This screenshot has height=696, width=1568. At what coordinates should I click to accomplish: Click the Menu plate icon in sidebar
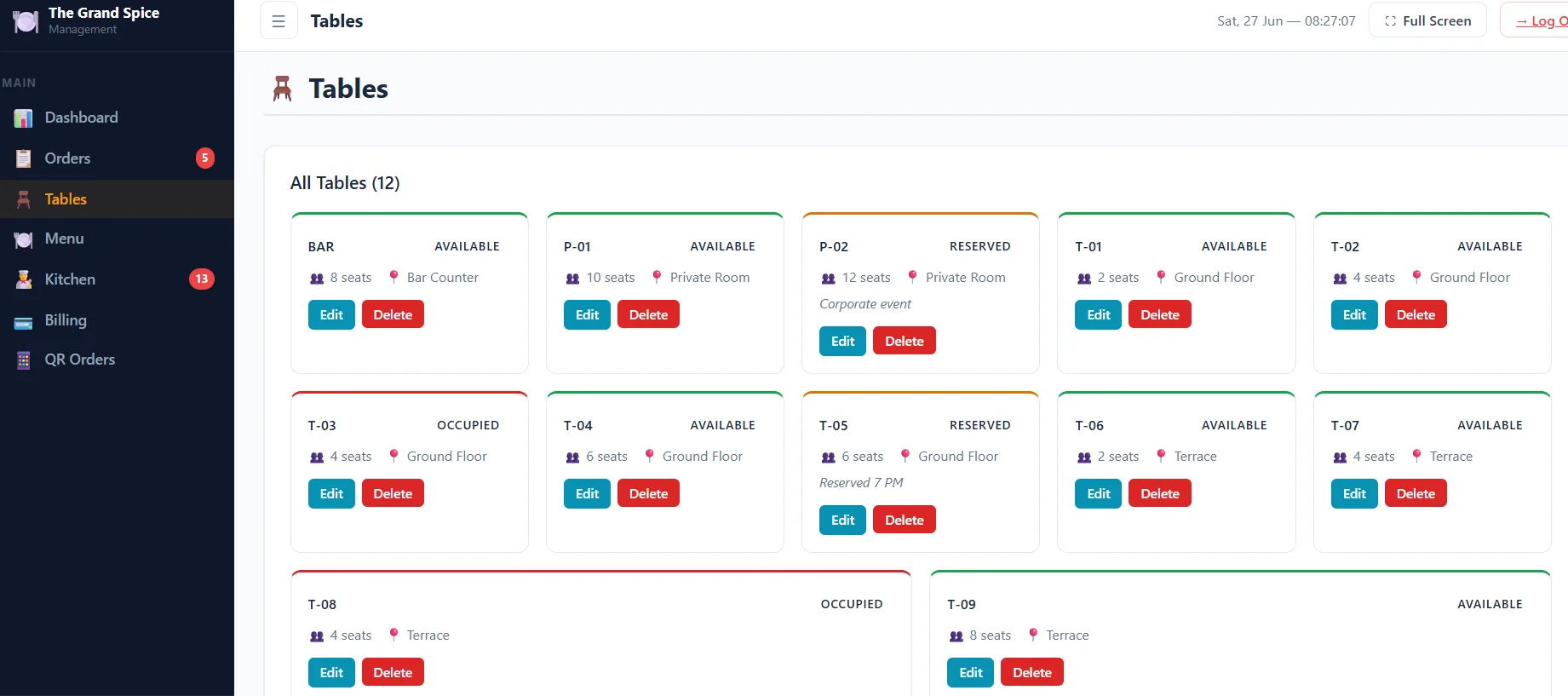click(x=24, y=239)
